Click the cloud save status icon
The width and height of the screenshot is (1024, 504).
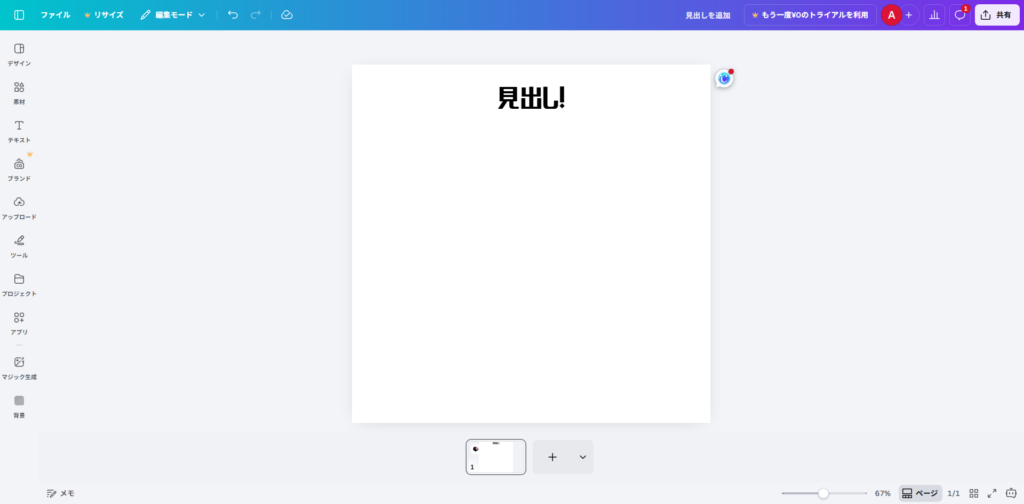(x=287, y=15)
